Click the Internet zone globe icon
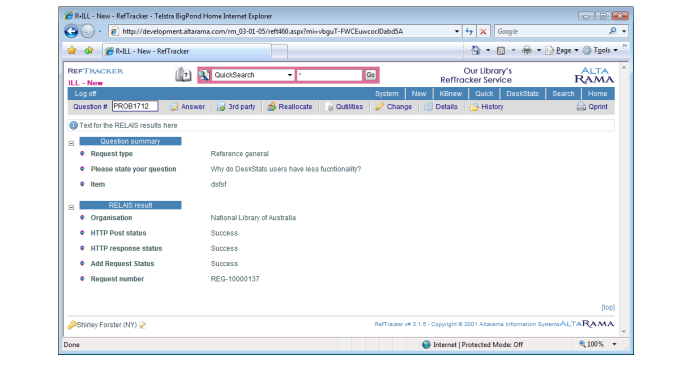 (x=426, y=345)
